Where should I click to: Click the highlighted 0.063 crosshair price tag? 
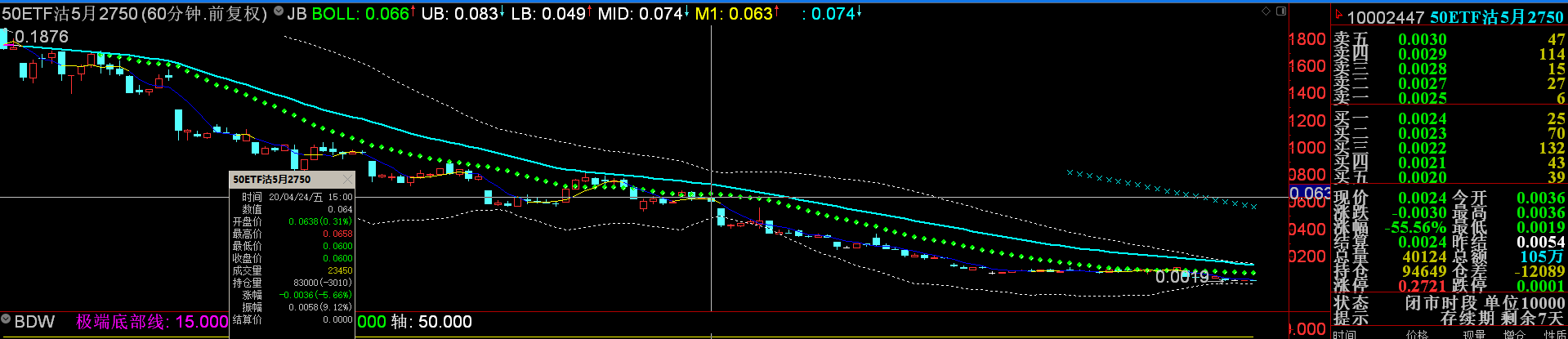[1310, 194]
